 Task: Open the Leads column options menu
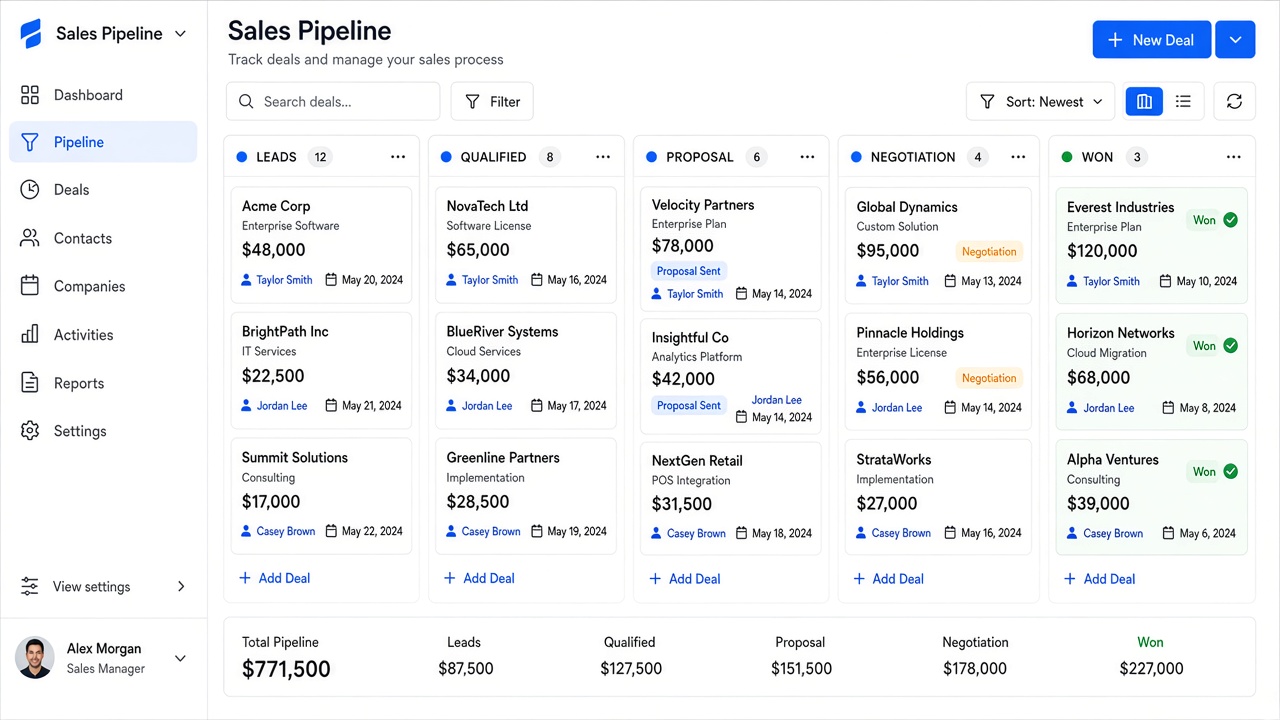click(398, 157)
